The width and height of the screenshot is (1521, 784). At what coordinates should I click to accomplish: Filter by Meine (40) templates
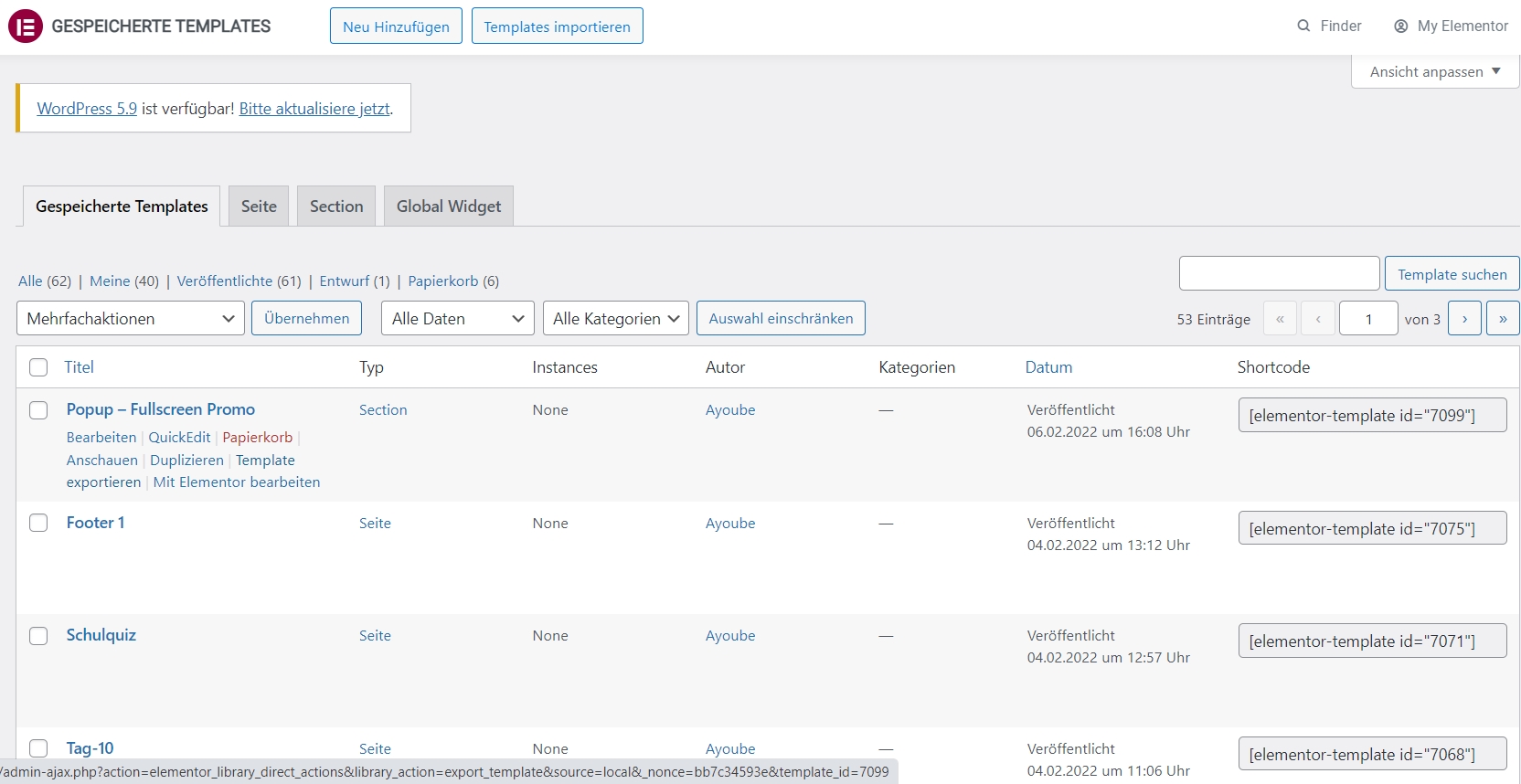(x=124, y=281)
